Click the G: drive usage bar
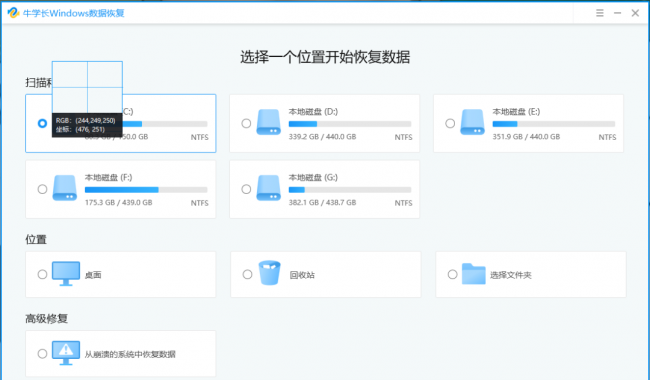The height and width of the screenshot is (380, 650). 350,190
